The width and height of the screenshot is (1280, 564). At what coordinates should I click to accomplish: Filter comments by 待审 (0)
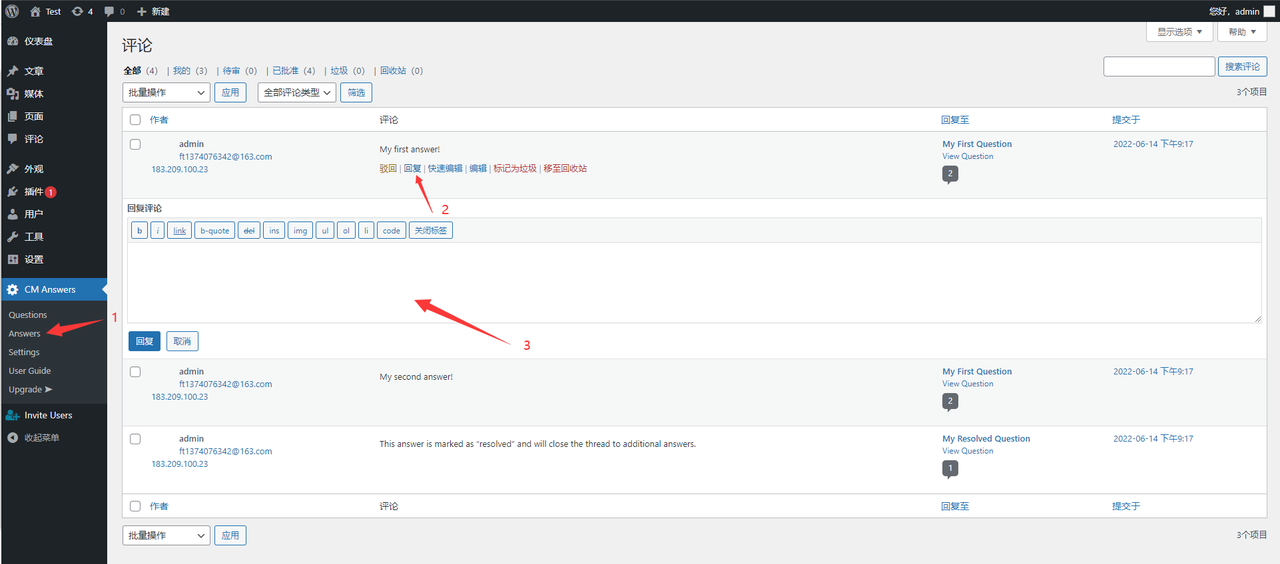[240, 71]
